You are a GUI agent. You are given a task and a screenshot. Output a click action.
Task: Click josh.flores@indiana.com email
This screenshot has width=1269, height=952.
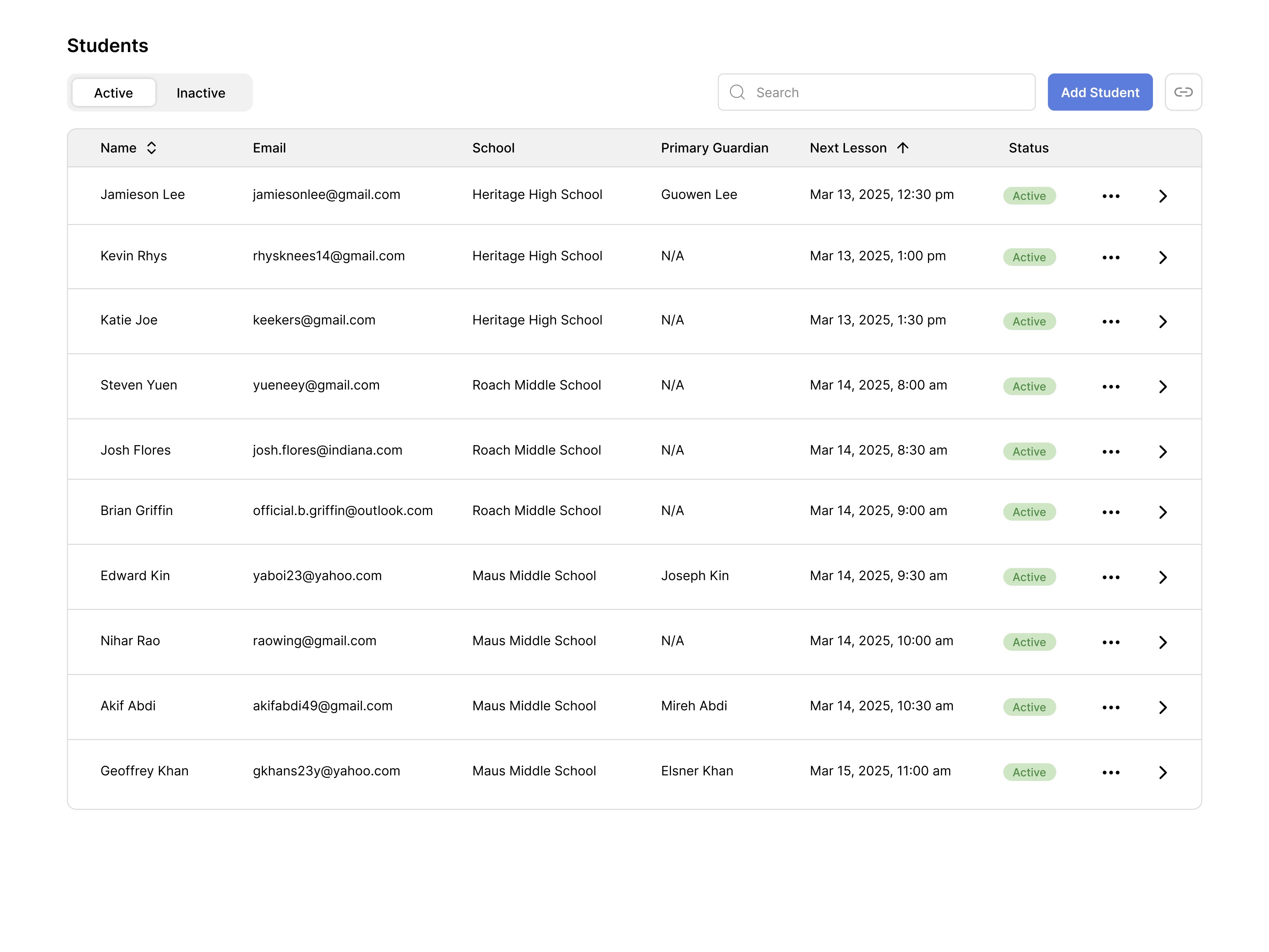pos(327,450)
